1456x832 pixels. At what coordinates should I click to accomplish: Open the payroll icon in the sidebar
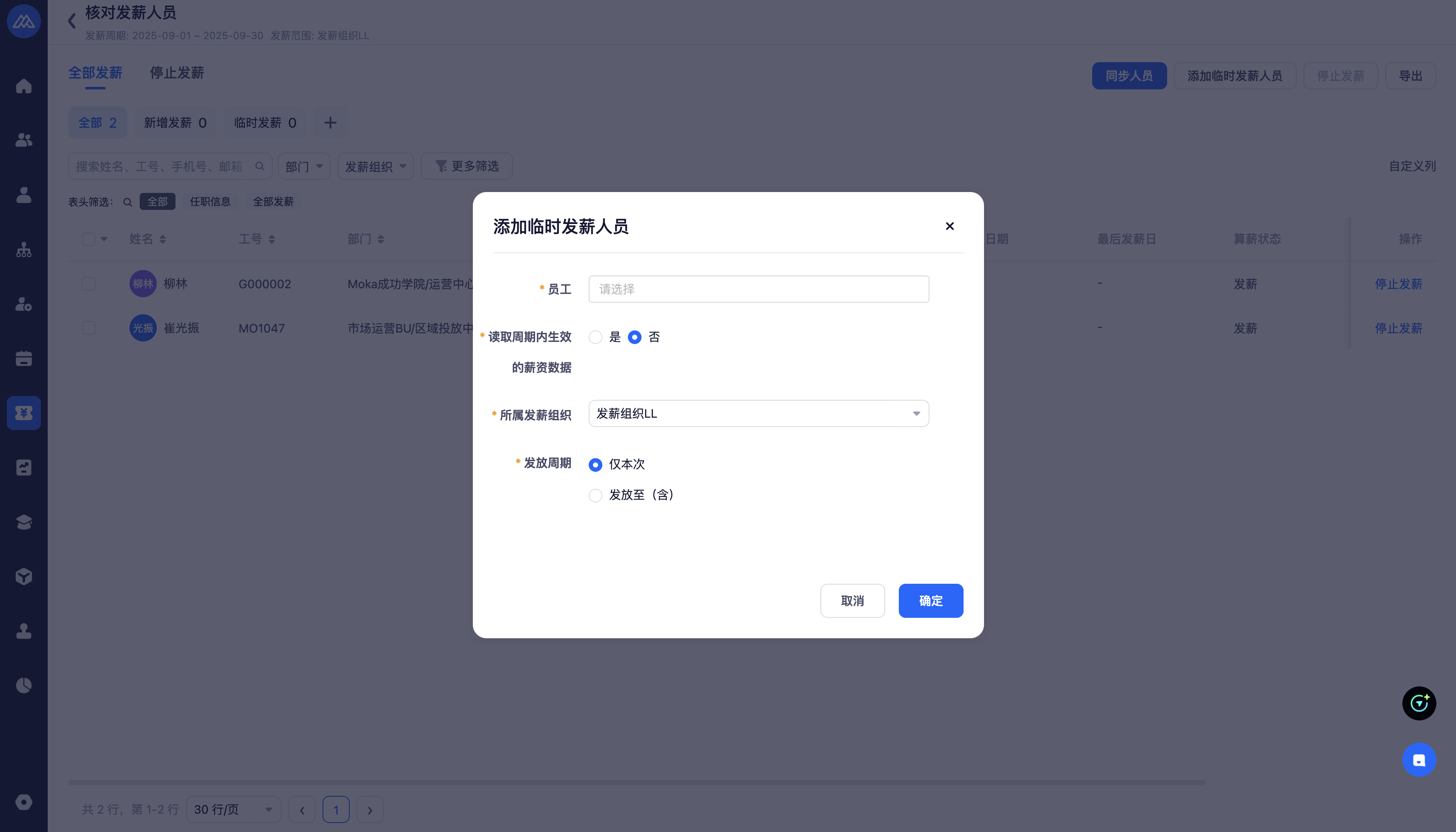23,413
